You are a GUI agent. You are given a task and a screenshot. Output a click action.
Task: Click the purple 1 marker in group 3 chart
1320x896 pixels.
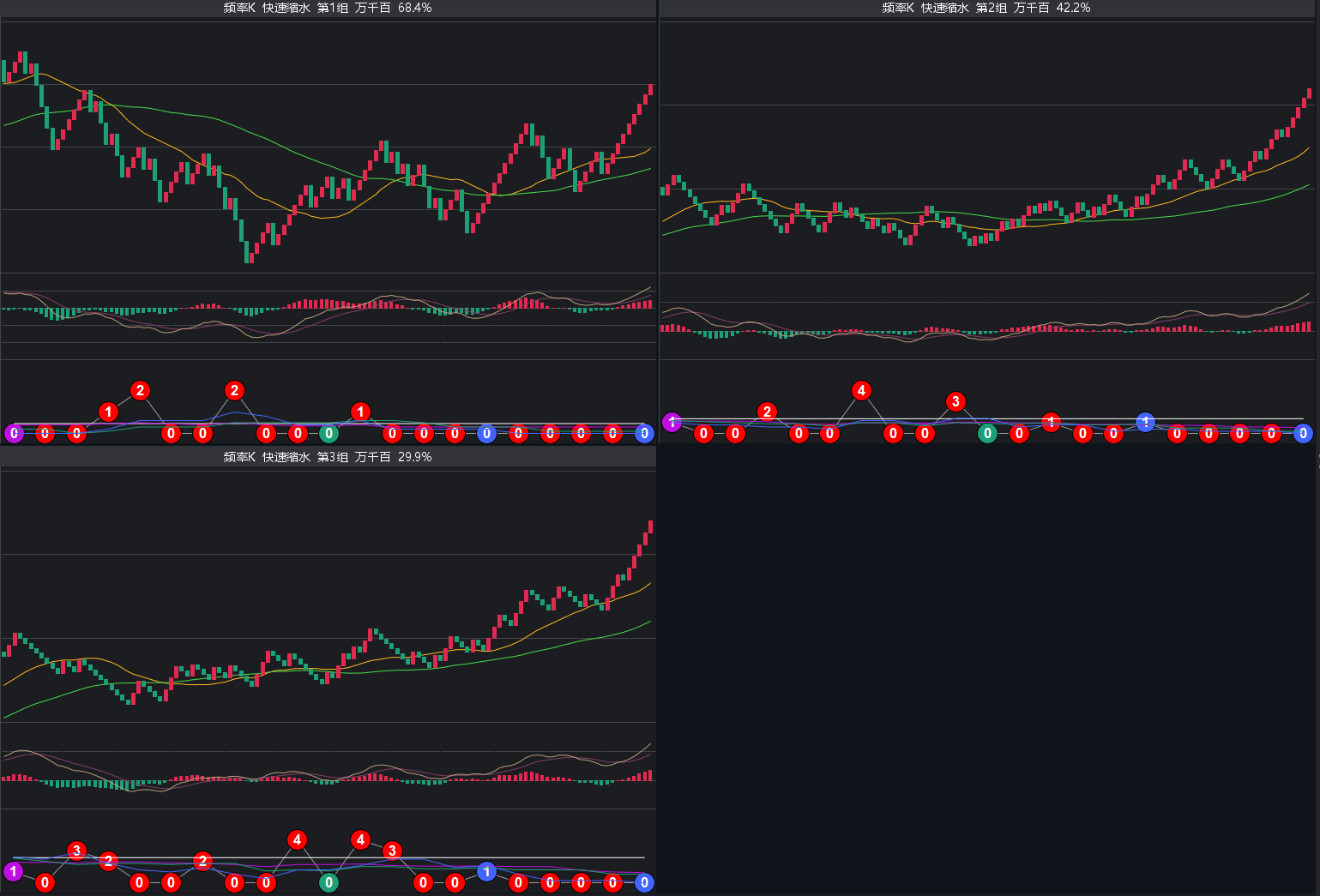click(x=14, y=872)
